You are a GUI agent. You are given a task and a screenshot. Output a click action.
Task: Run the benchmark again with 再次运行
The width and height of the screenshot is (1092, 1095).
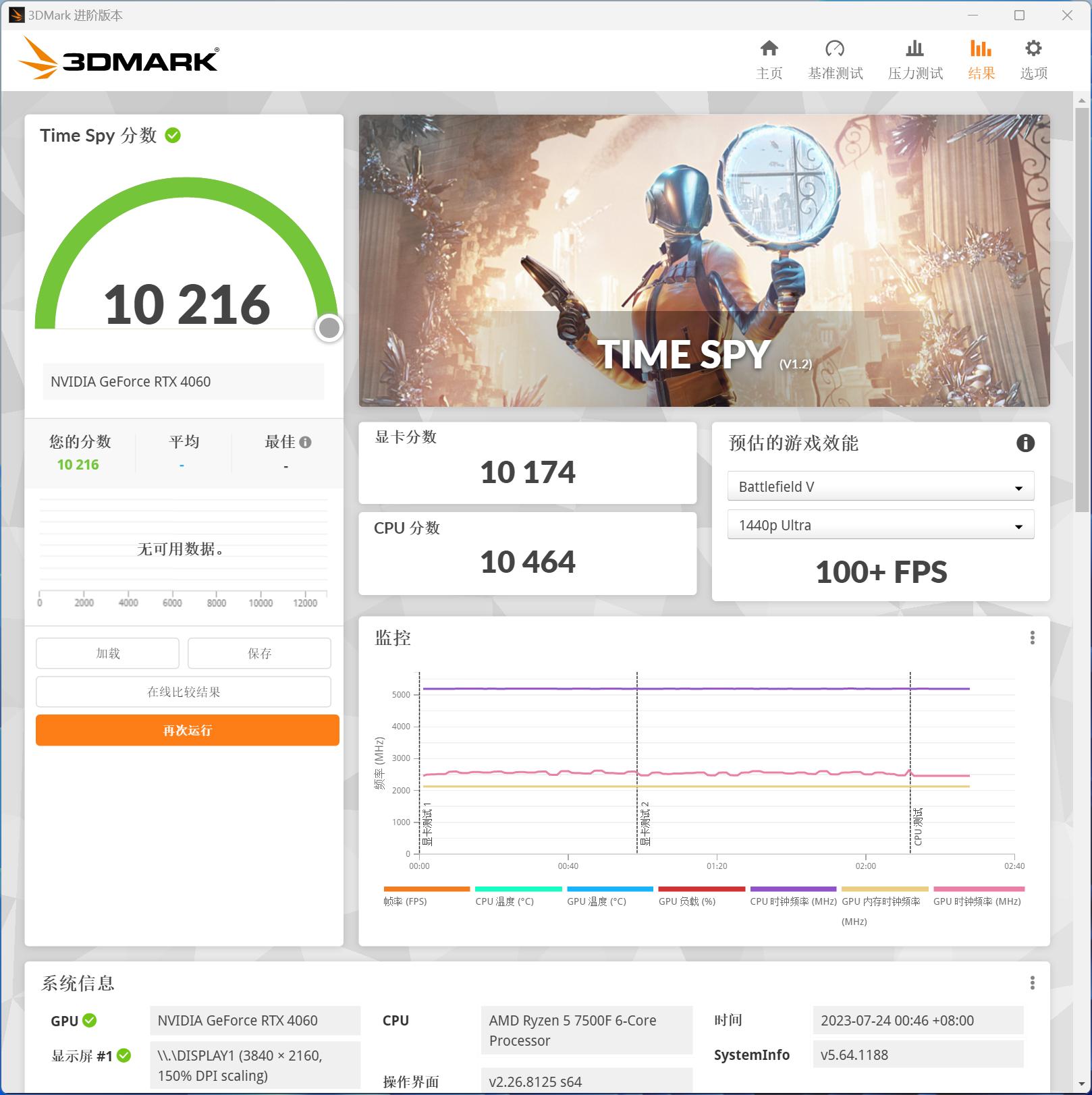(x=188, y=730)
